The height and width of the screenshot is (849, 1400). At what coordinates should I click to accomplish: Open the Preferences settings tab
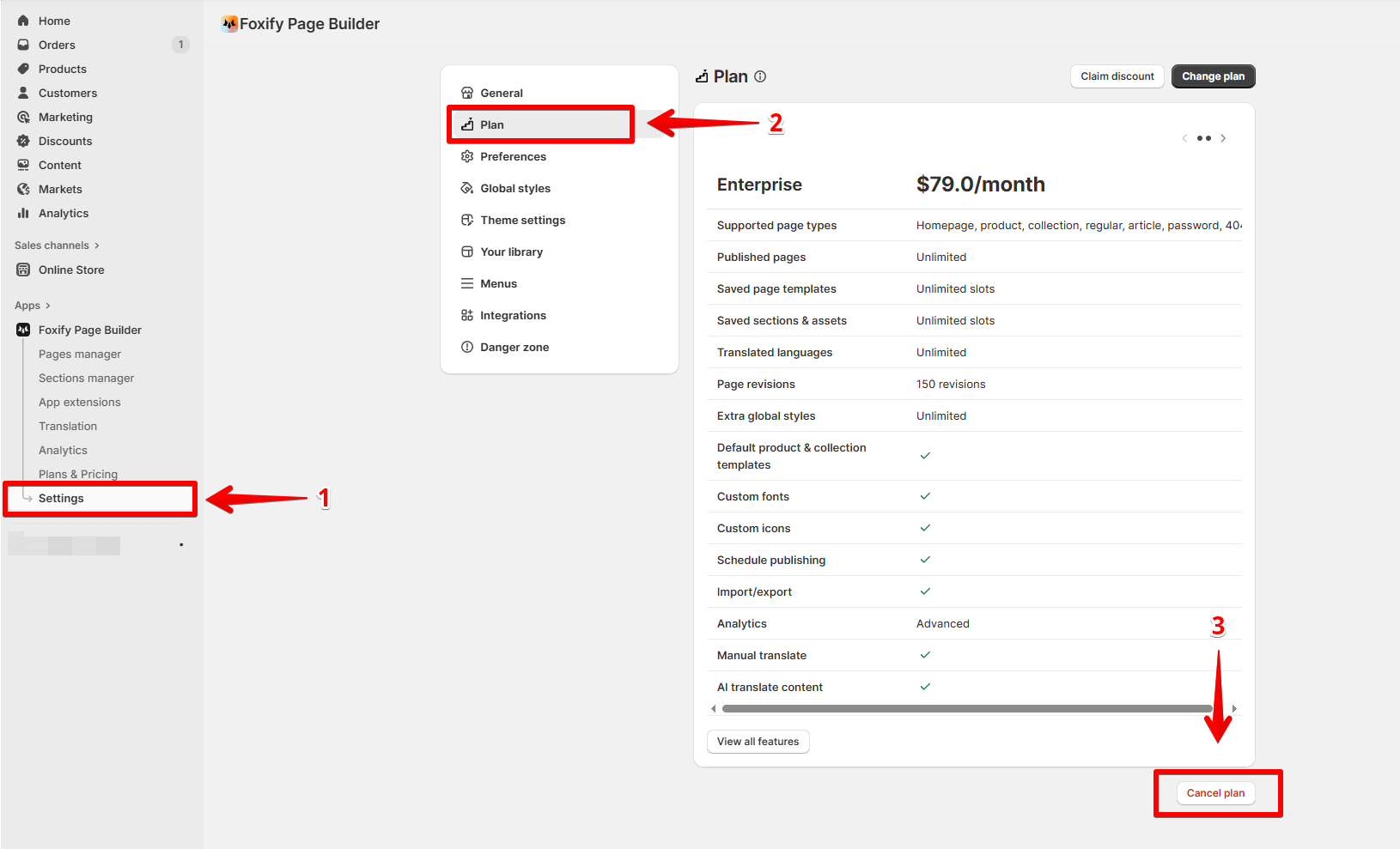pyautogui.click(x=559, y=156)
